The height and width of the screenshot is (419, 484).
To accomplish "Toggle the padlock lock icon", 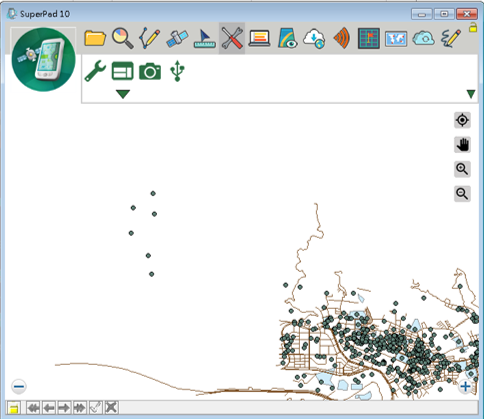I will click(473, 28).
